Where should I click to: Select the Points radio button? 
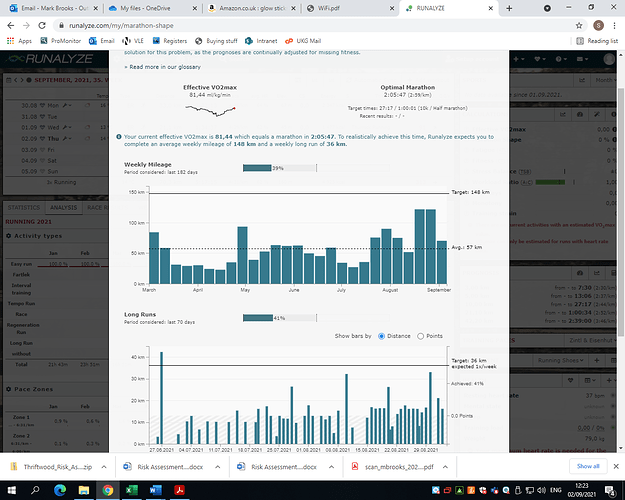[x=421, y=336]
